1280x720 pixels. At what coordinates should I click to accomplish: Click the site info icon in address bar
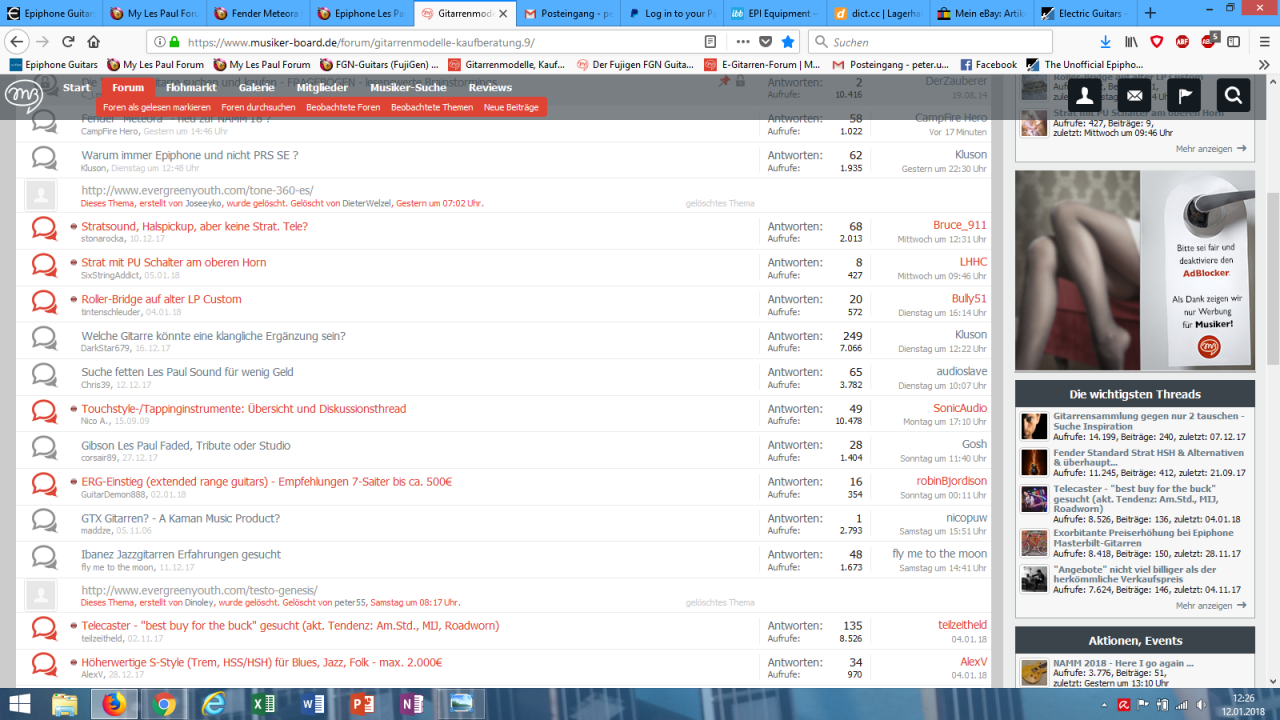click(158, 42)
